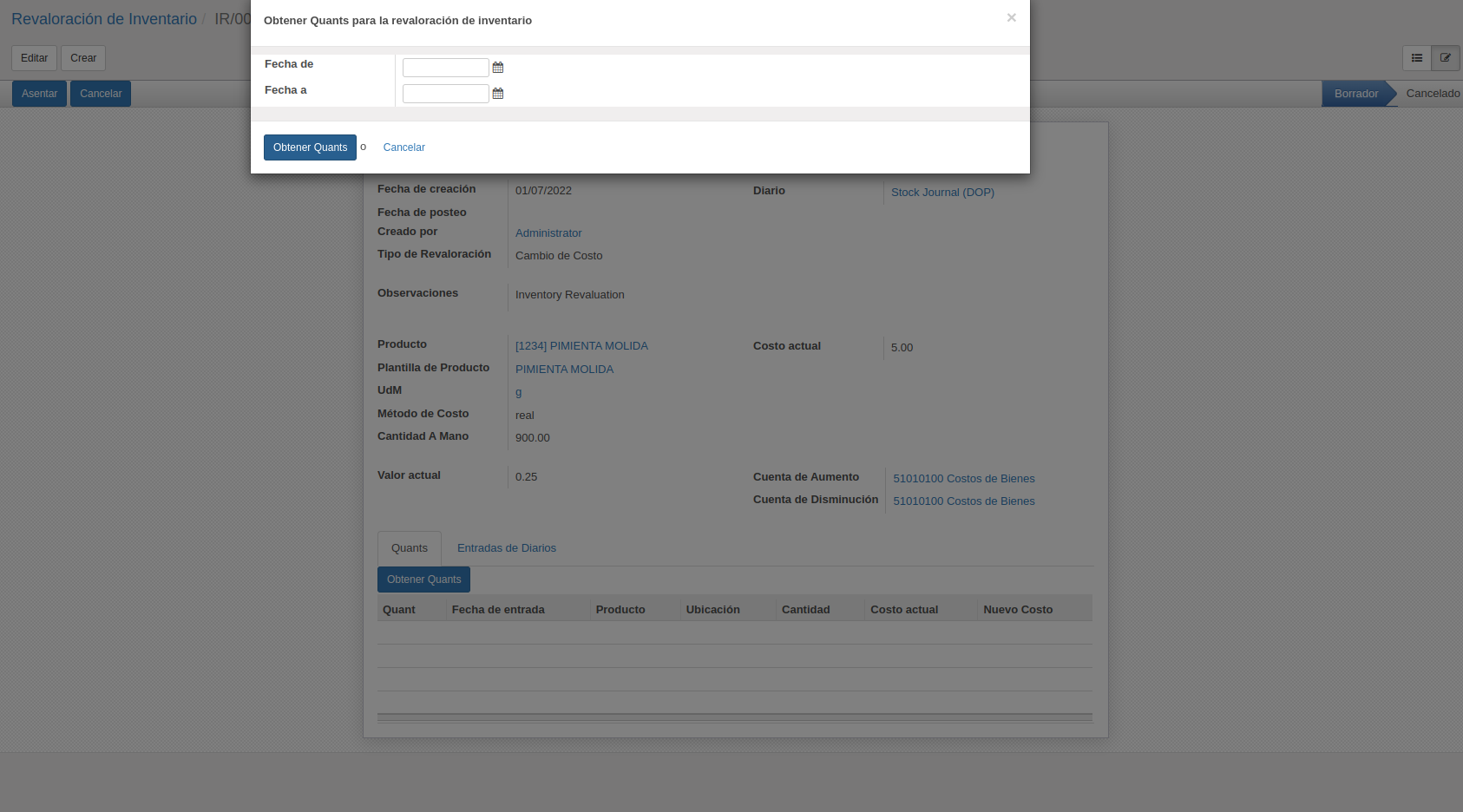Image resolution: width=1463 pixels, height=812 pixels.
Task: Open the Quants tab
Action: 410,548
